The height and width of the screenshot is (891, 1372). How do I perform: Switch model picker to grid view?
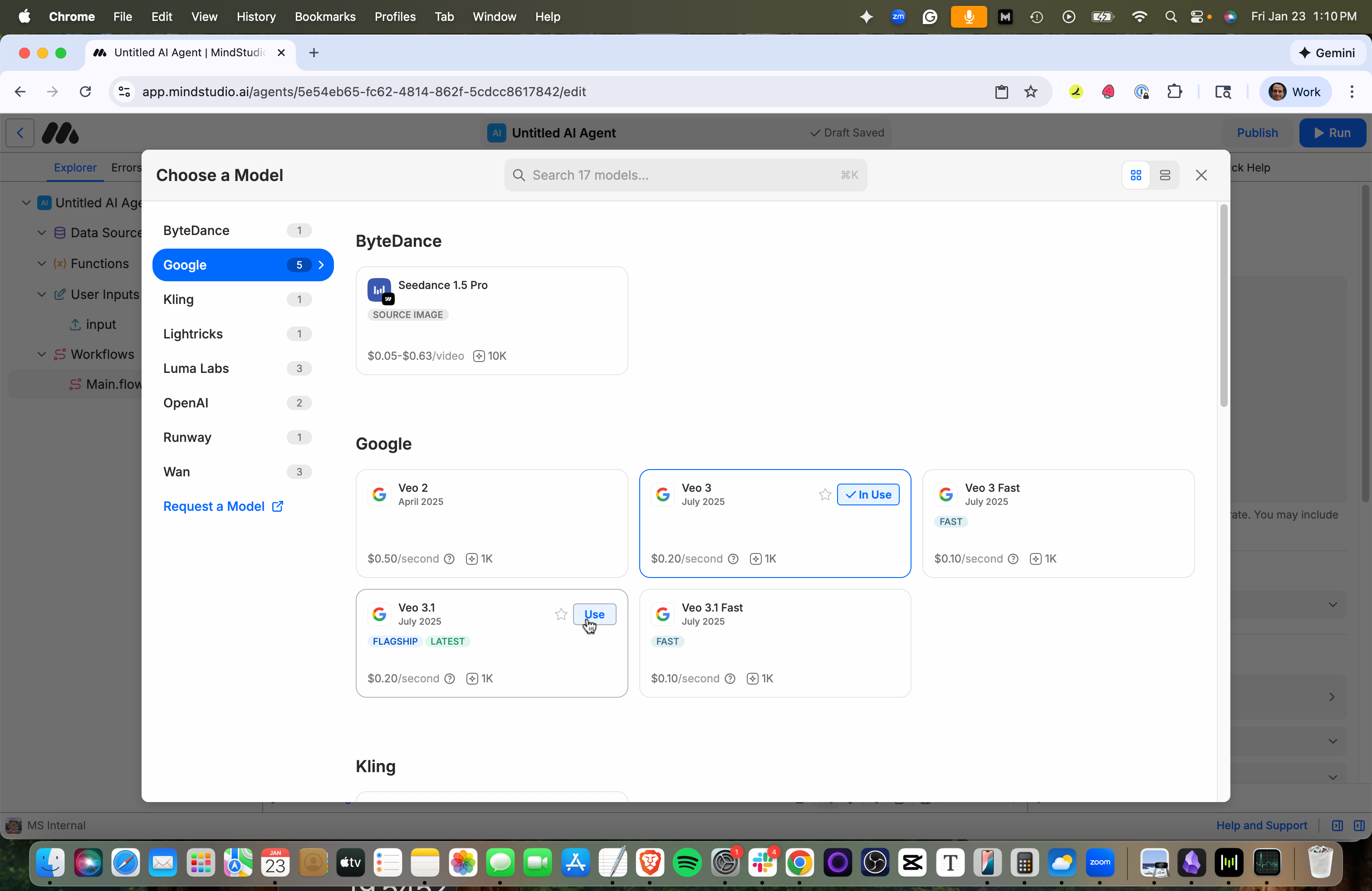click(x=1135, y=175)
